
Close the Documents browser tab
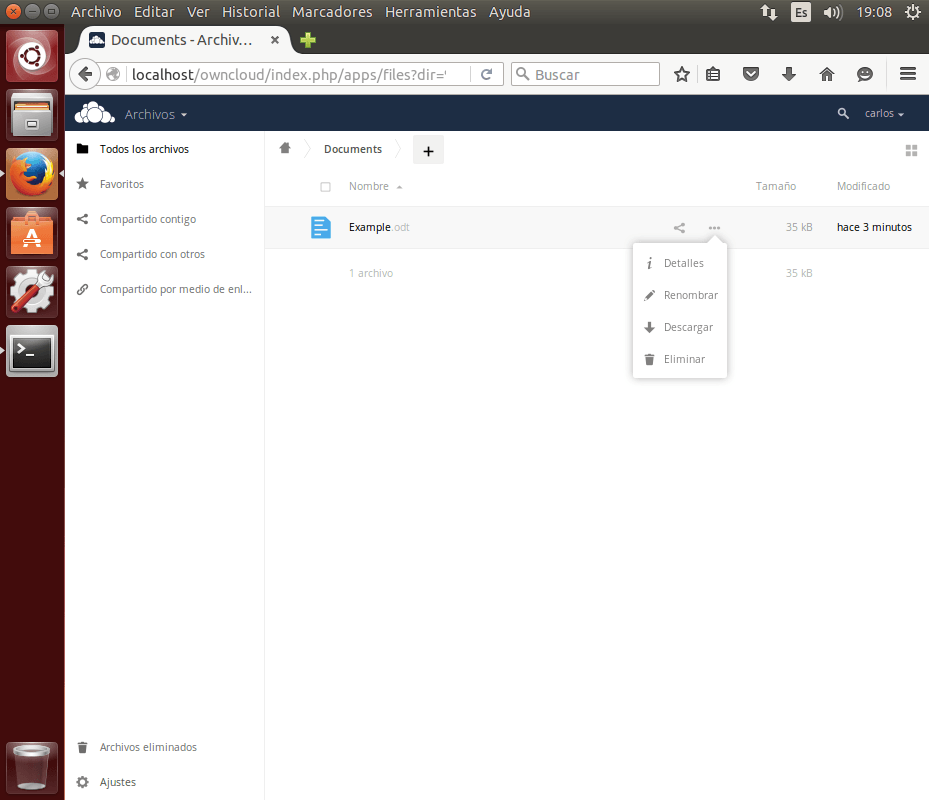[275, 40]
